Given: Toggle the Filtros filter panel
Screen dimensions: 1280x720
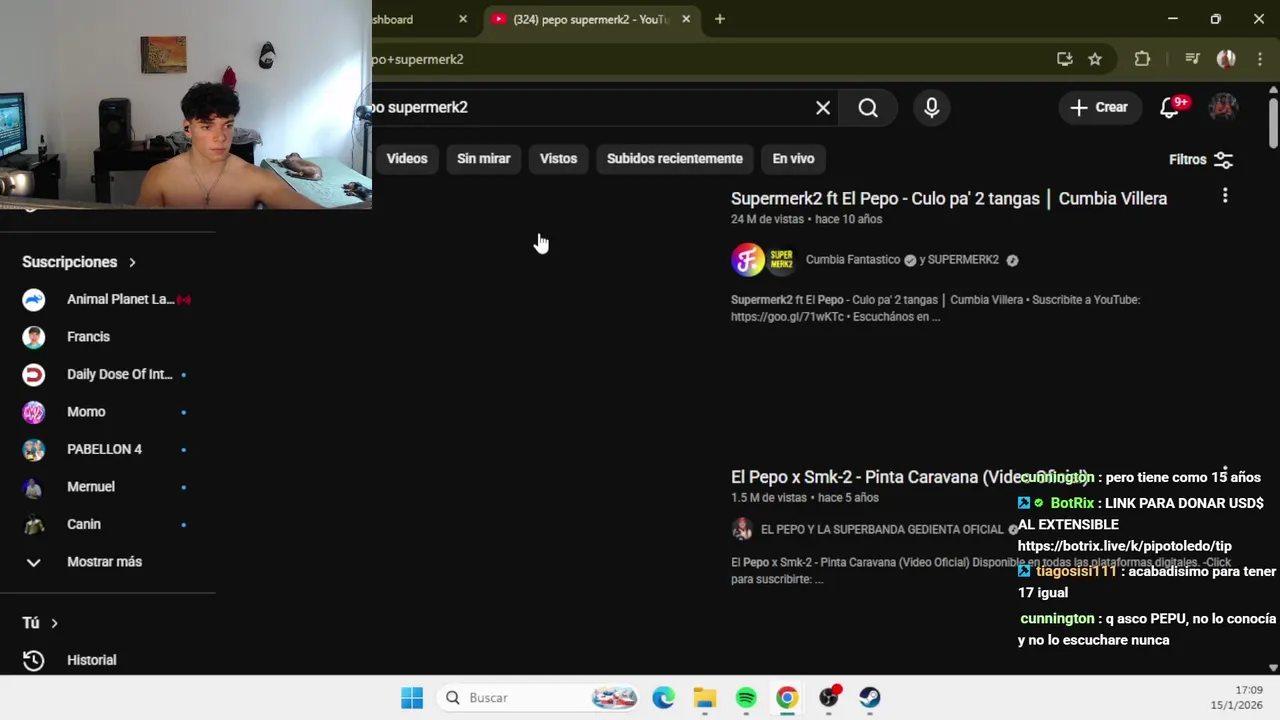Looking at the screenshot, I should [x=1201, y=160].
